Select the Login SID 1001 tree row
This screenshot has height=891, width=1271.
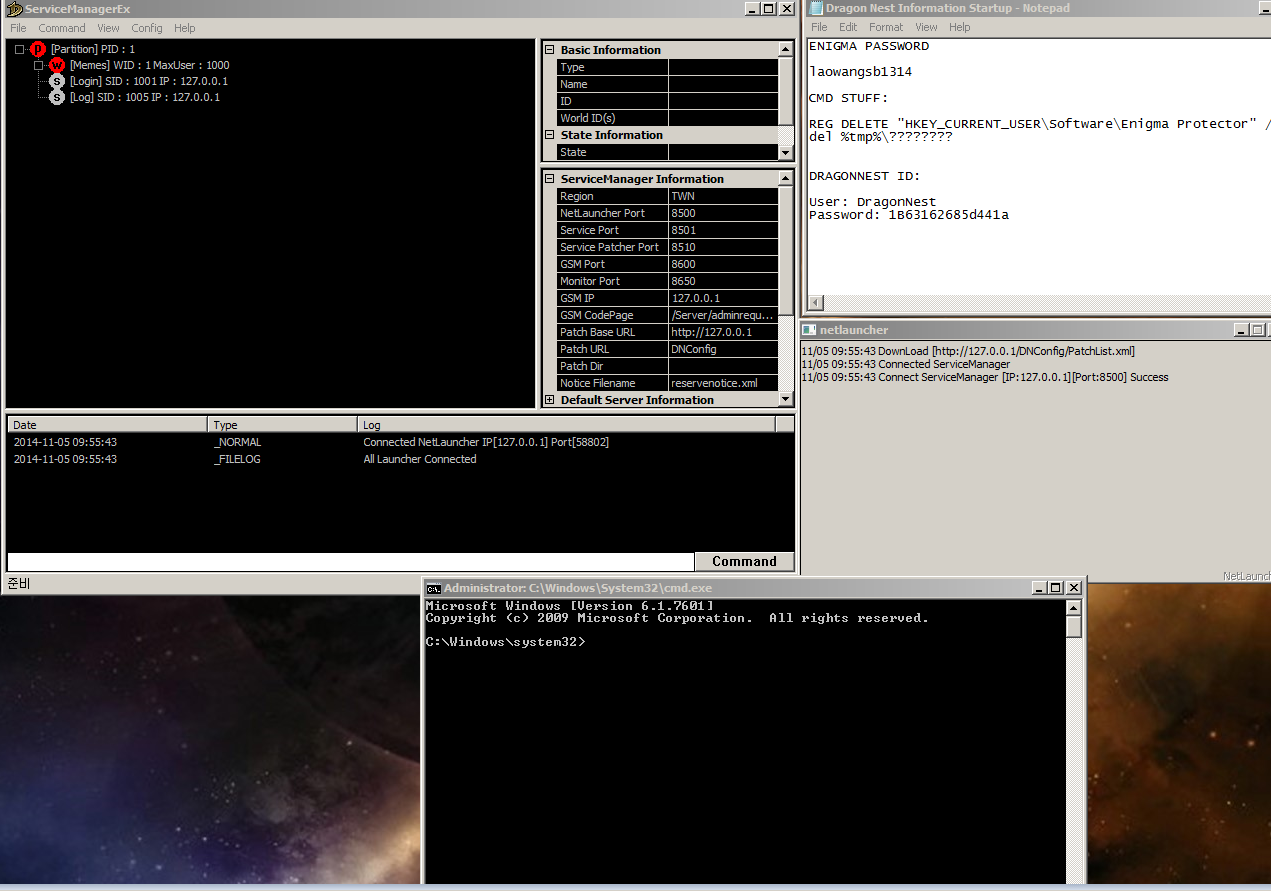click(x=149, y=81)
